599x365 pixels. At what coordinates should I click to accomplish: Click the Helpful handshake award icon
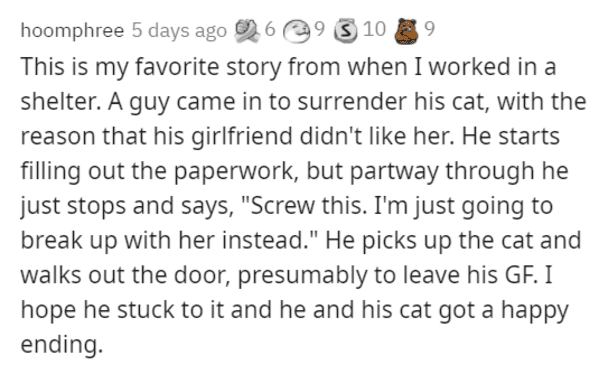click(x=246, y=30)
